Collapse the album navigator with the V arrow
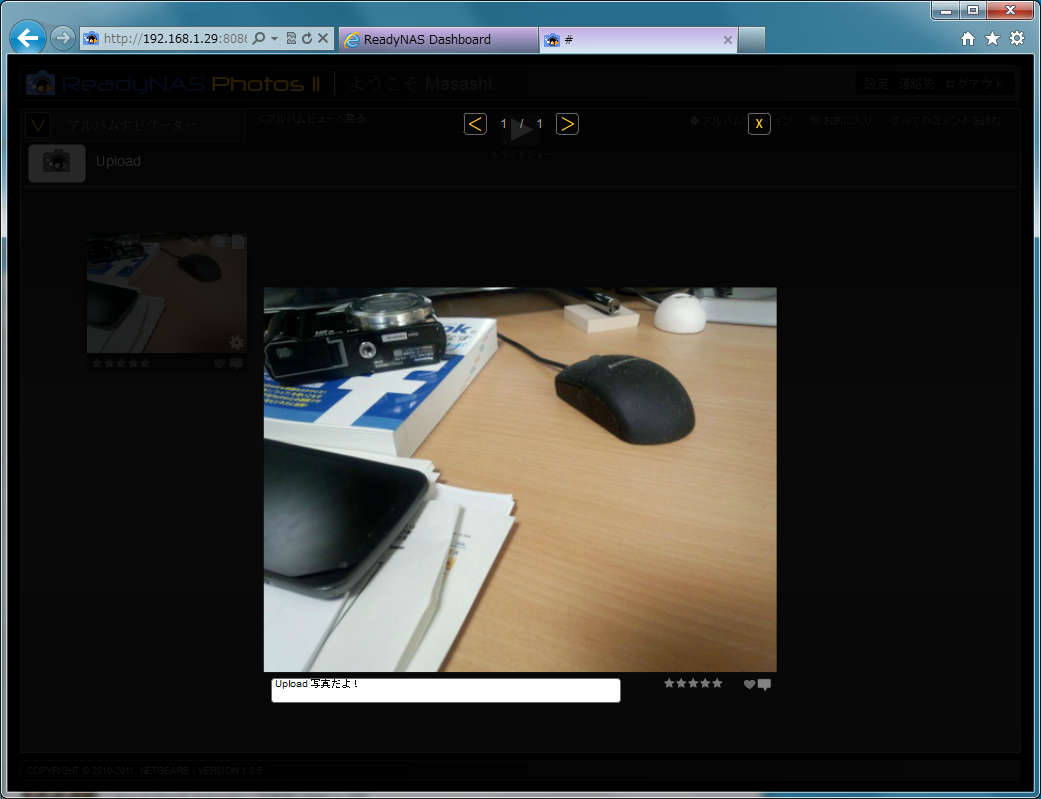Image resolution: width=1041 pixels, height=799 pixels. click(38, 126)
